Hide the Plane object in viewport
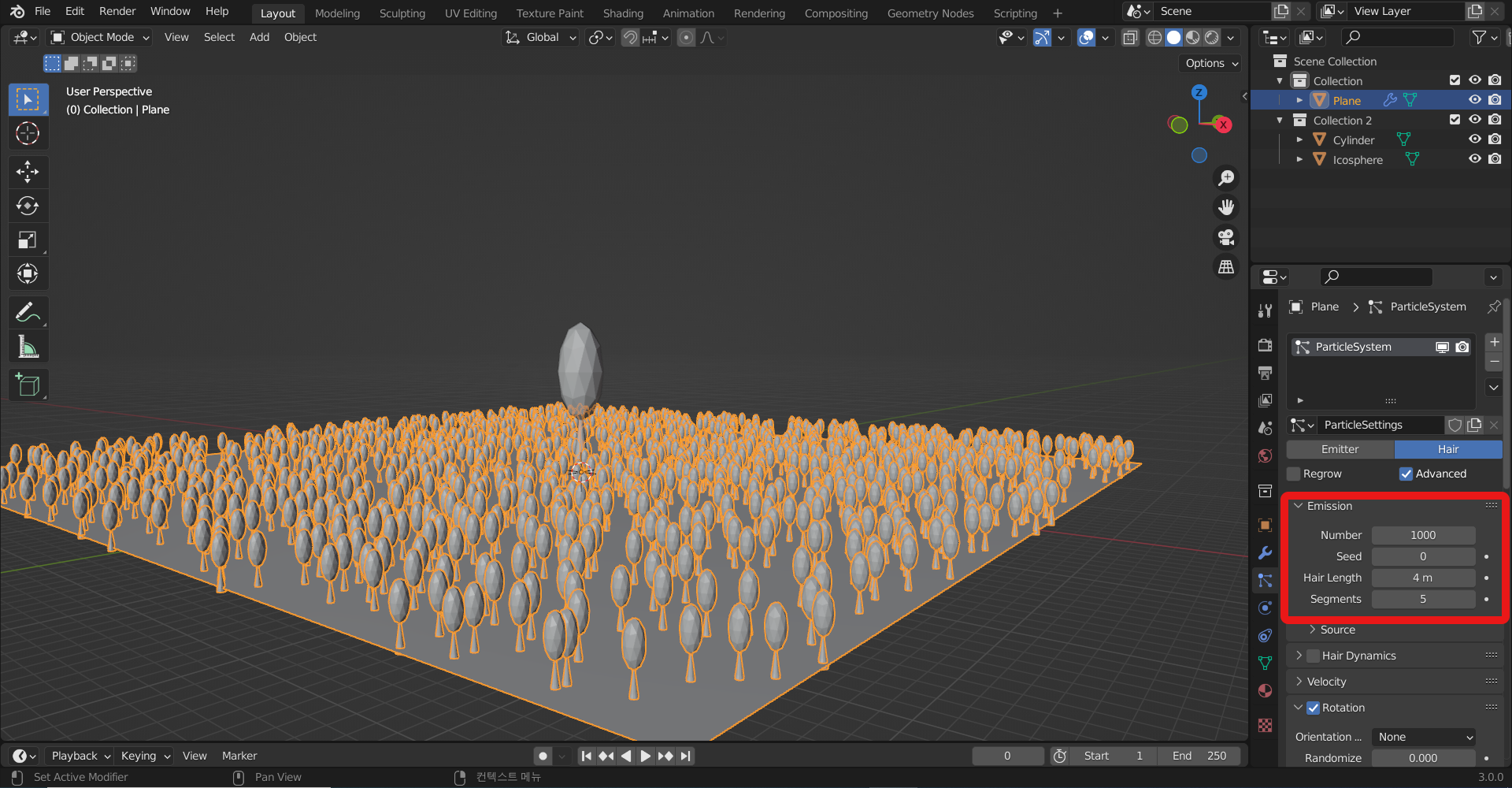 (1475, 100)
